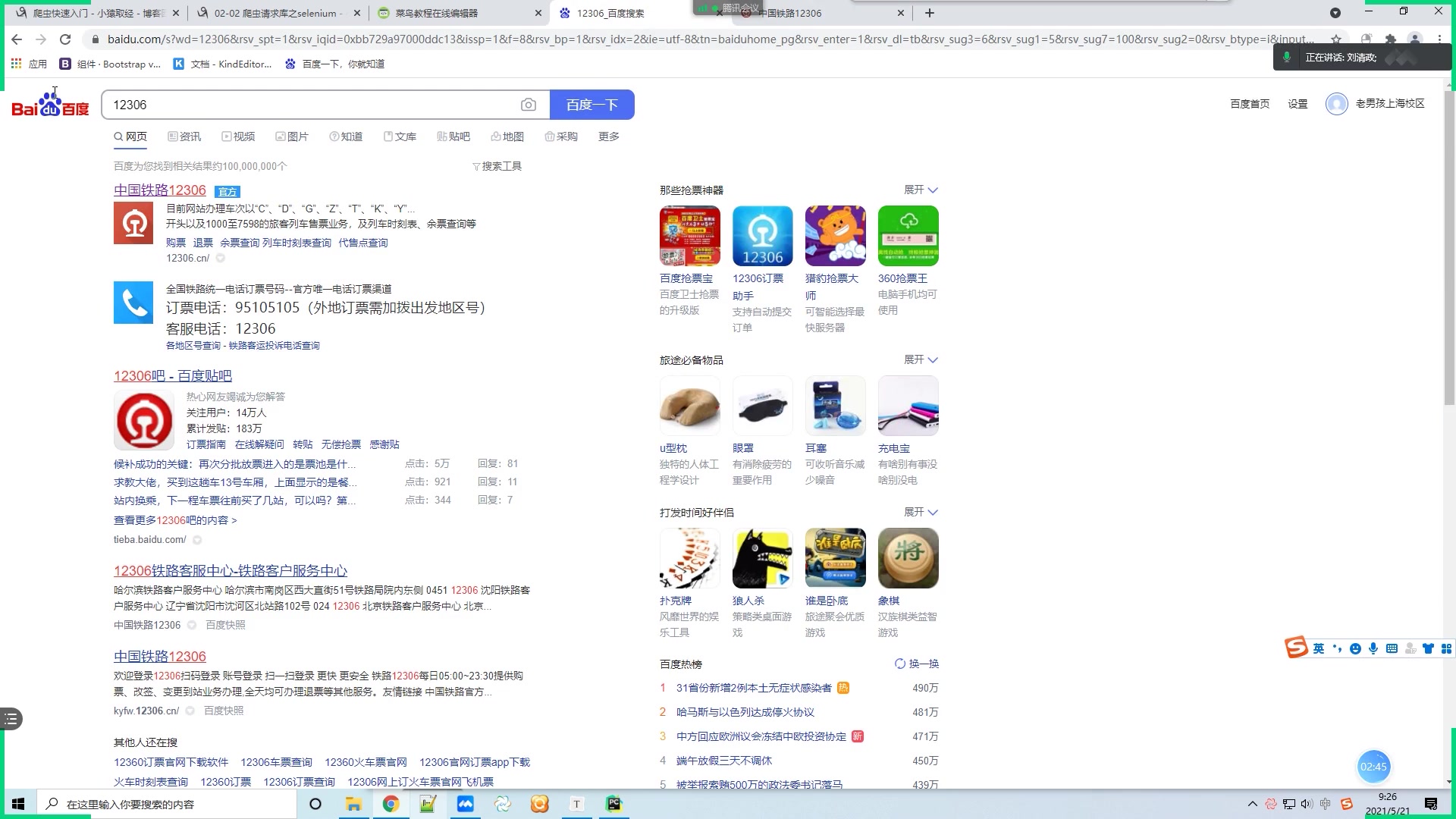The image size is (1456, 819).
Task: Click the Baidu logo
Action: [50, 104]
